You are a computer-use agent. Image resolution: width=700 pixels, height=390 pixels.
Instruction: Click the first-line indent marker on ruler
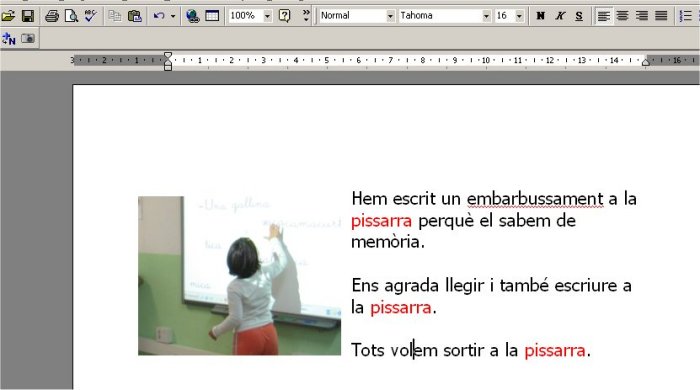(167, 56)
